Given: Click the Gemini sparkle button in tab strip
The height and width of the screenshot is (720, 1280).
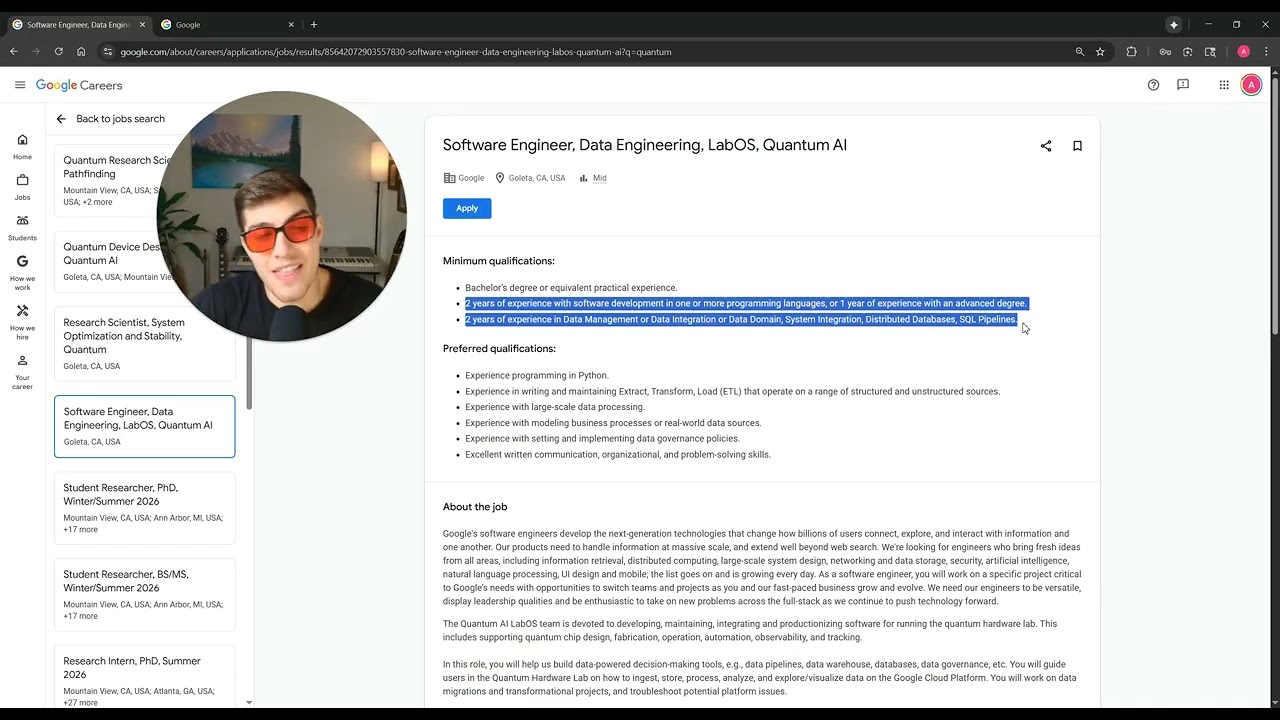Looking at the screenshot, I should coord(1174,24).
